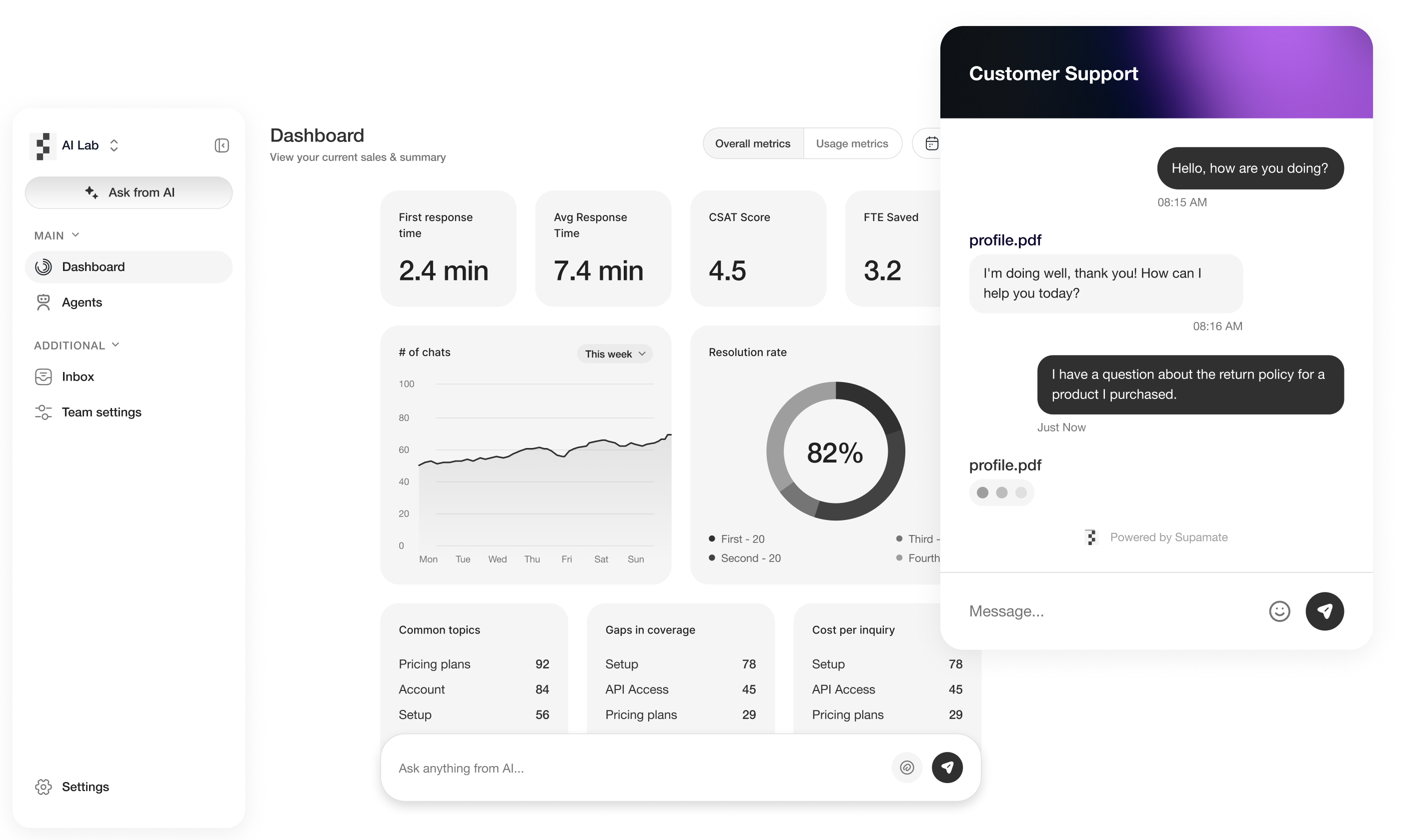Send the AI prompt with arrow button
The height and width of the screenshot is (840, 1404).
click(947, 767)
